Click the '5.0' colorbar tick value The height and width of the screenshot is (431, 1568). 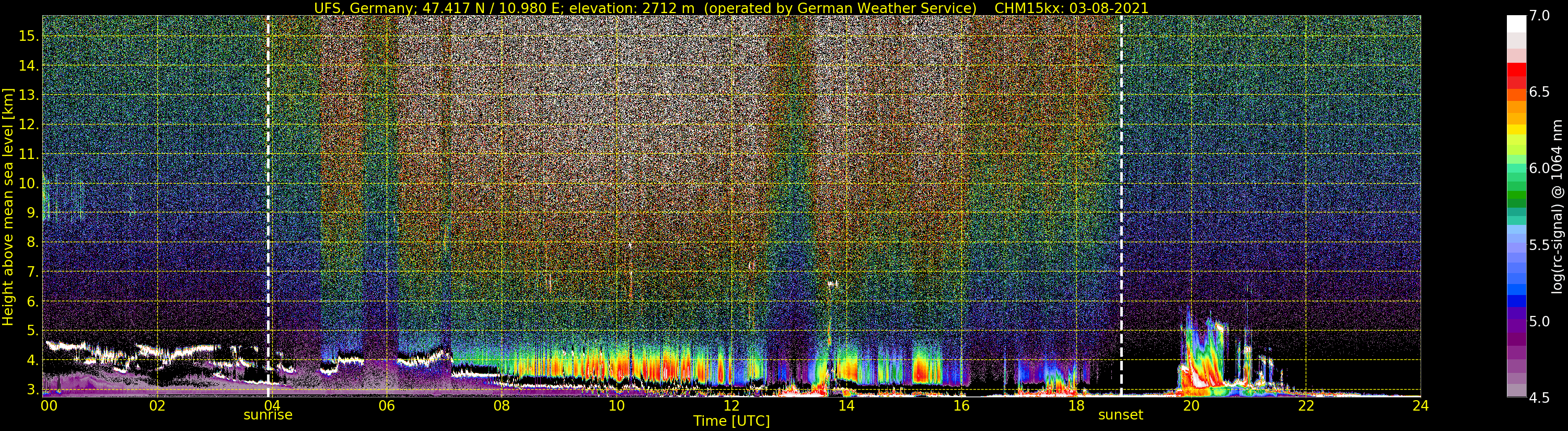pyautogui.click(x=1539, y=321)
